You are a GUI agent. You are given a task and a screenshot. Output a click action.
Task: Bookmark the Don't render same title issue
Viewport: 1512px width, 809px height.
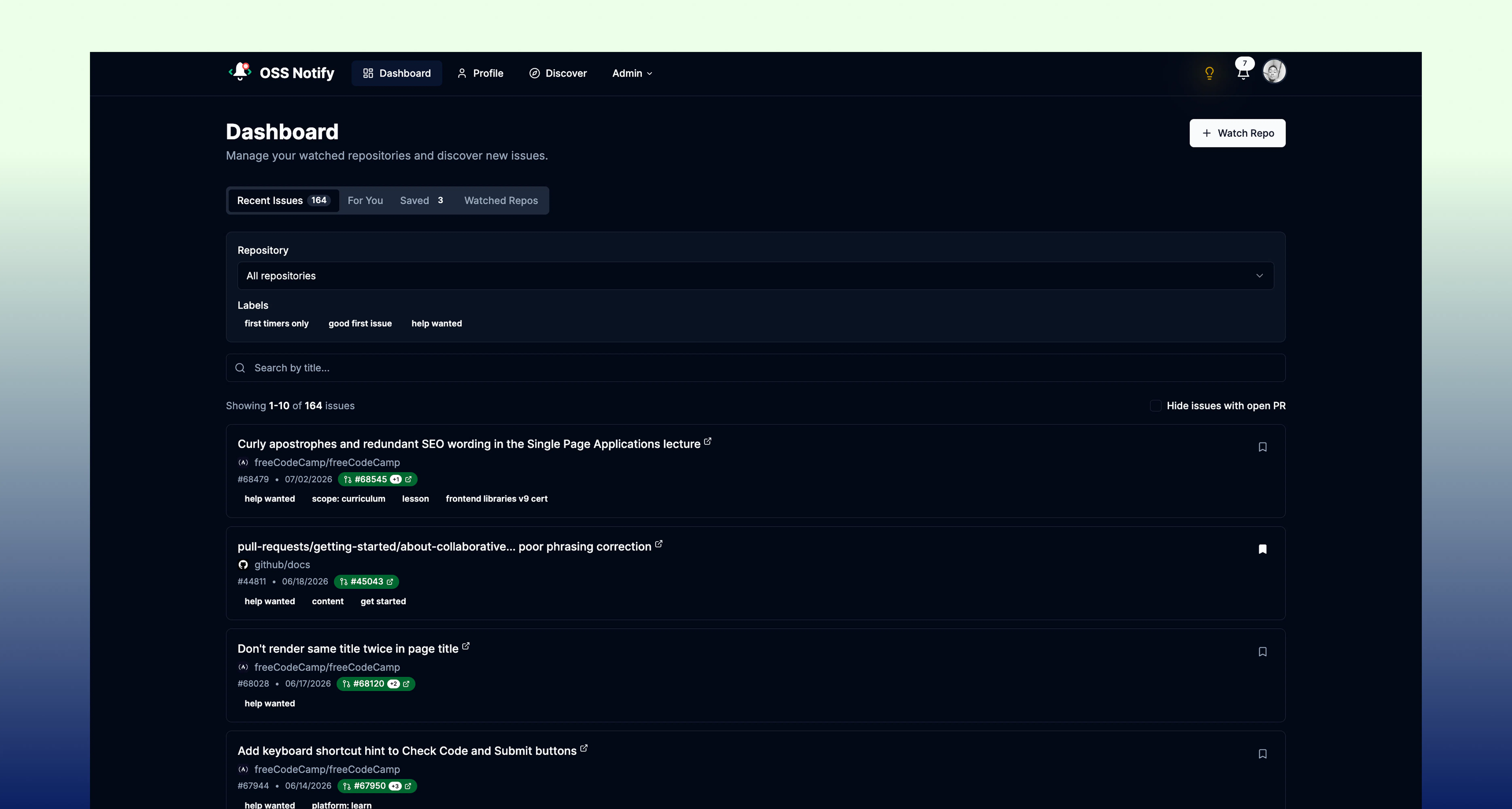tap(1262, 652)
